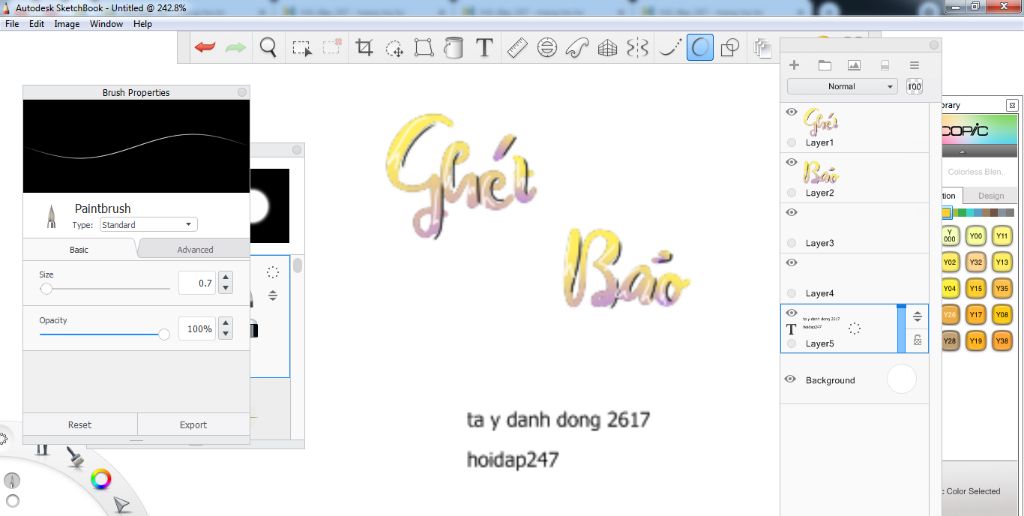This screenshot has width=1024, height=516.
Task: Toggle the lock circle on Layer1
Action: [792, 142]
